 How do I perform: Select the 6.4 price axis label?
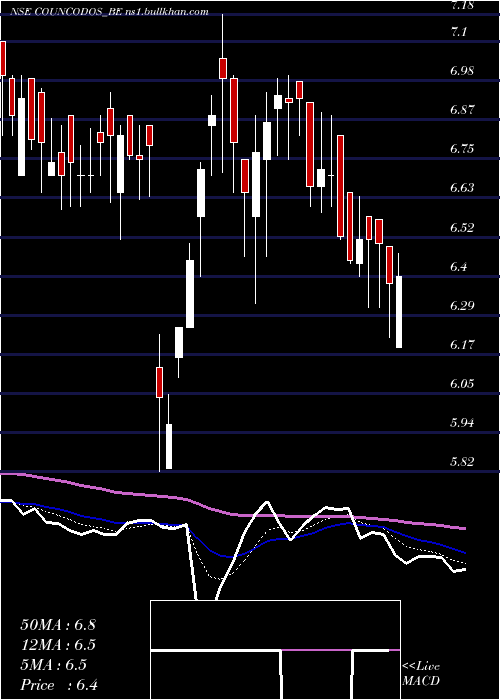[461, 267]
